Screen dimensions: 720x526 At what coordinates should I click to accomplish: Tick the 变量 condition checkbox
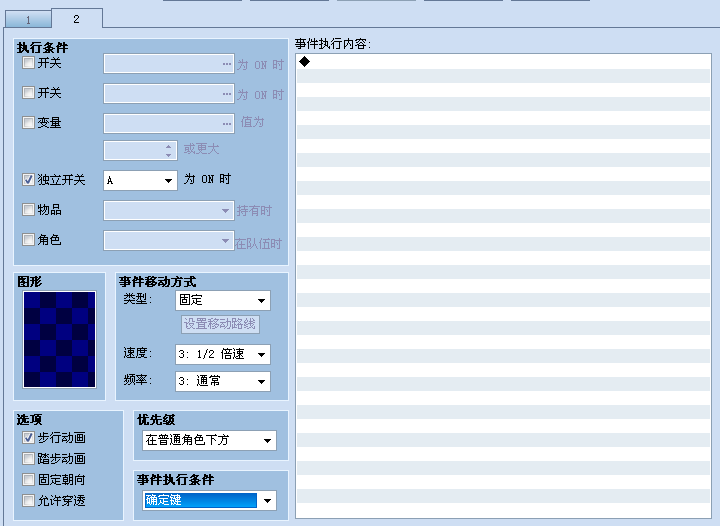click(x=28, y=123)
